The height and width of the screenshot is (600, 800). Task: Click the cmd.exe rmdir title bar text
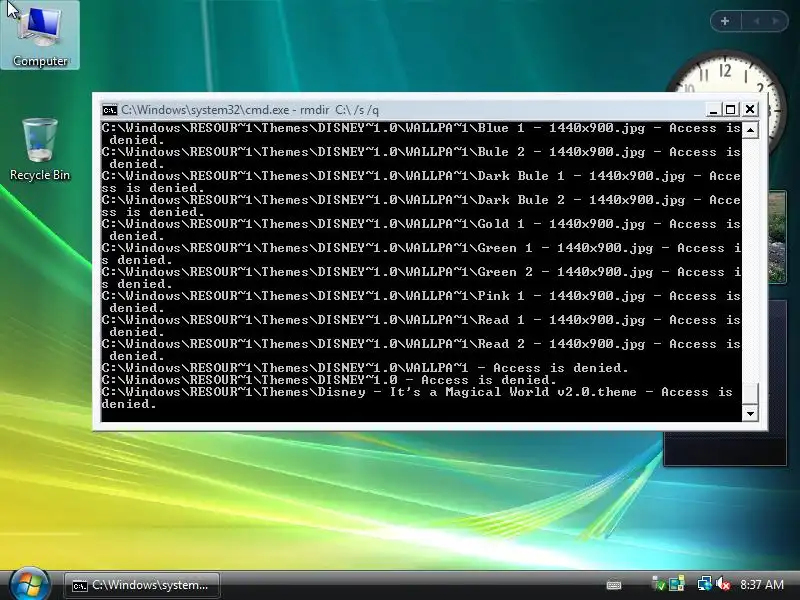(250, 110)
